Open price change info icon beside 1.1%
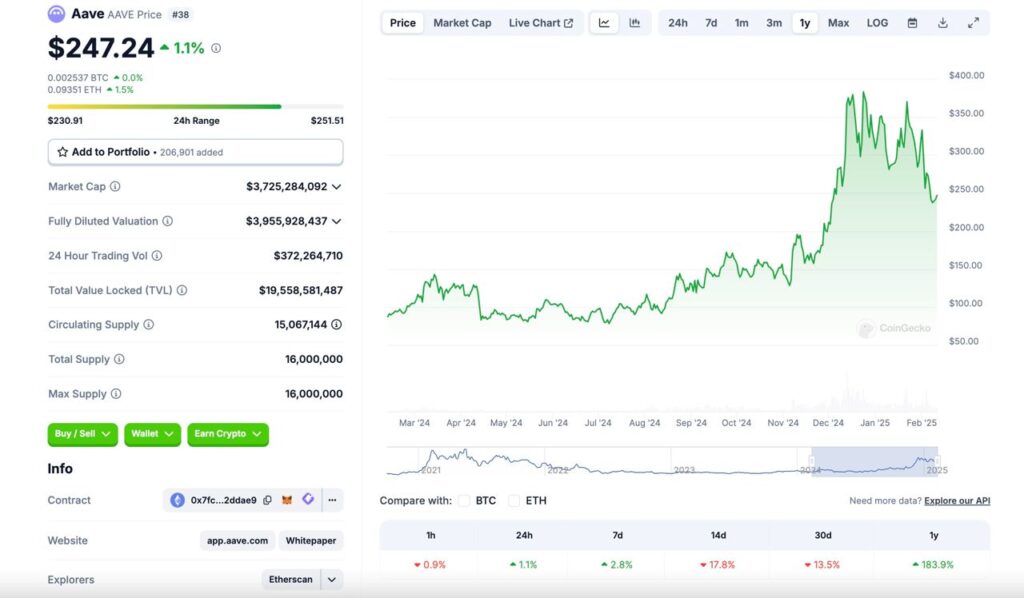 tap(216, 48)
